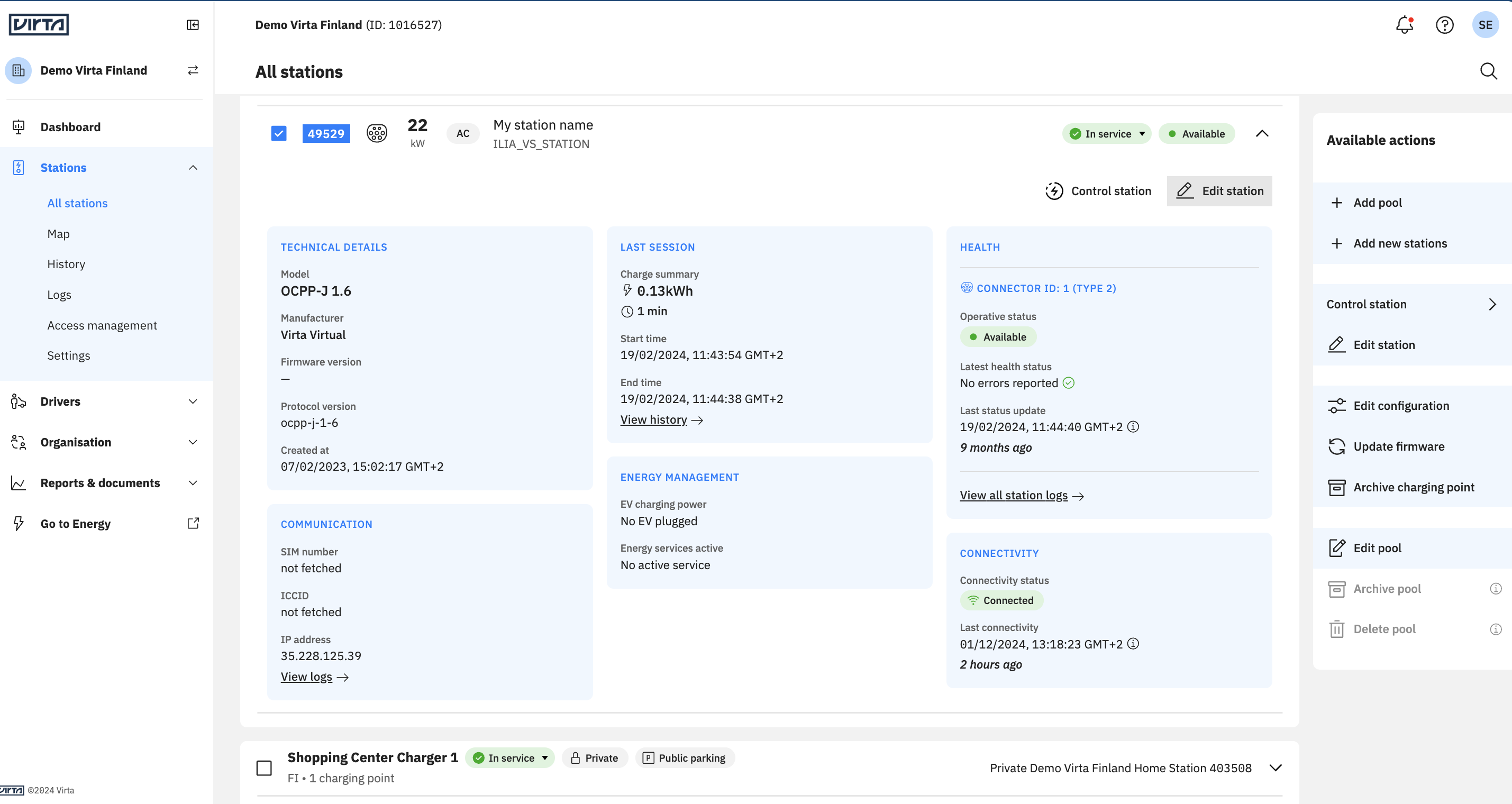1512x804 pixels.
Task: Click the Edit station button under station header
Action: [1219, 191]
